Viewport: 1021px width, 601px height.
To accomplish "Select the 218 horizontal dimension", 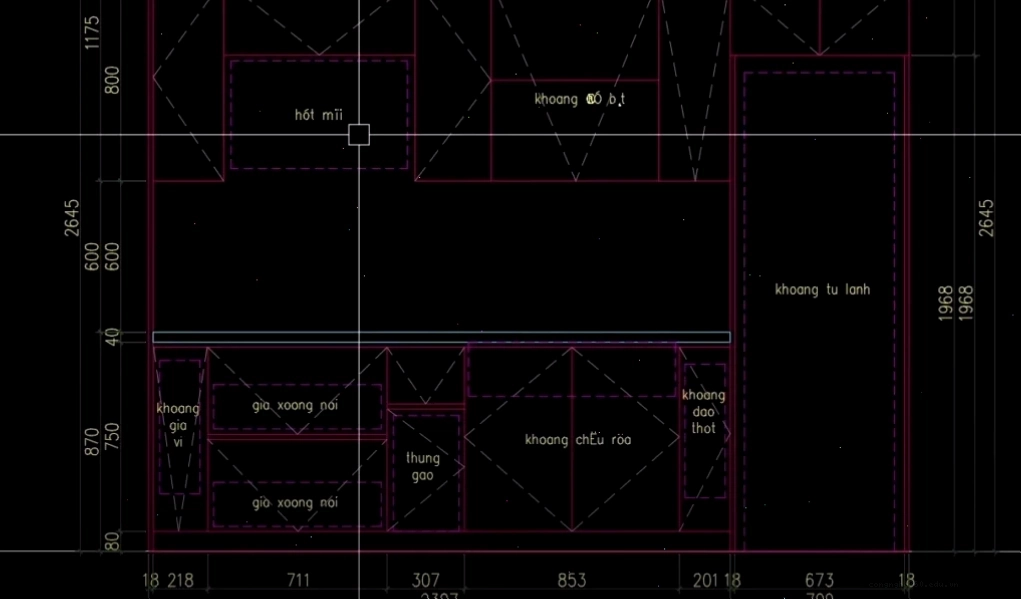I will click(180, 580).
